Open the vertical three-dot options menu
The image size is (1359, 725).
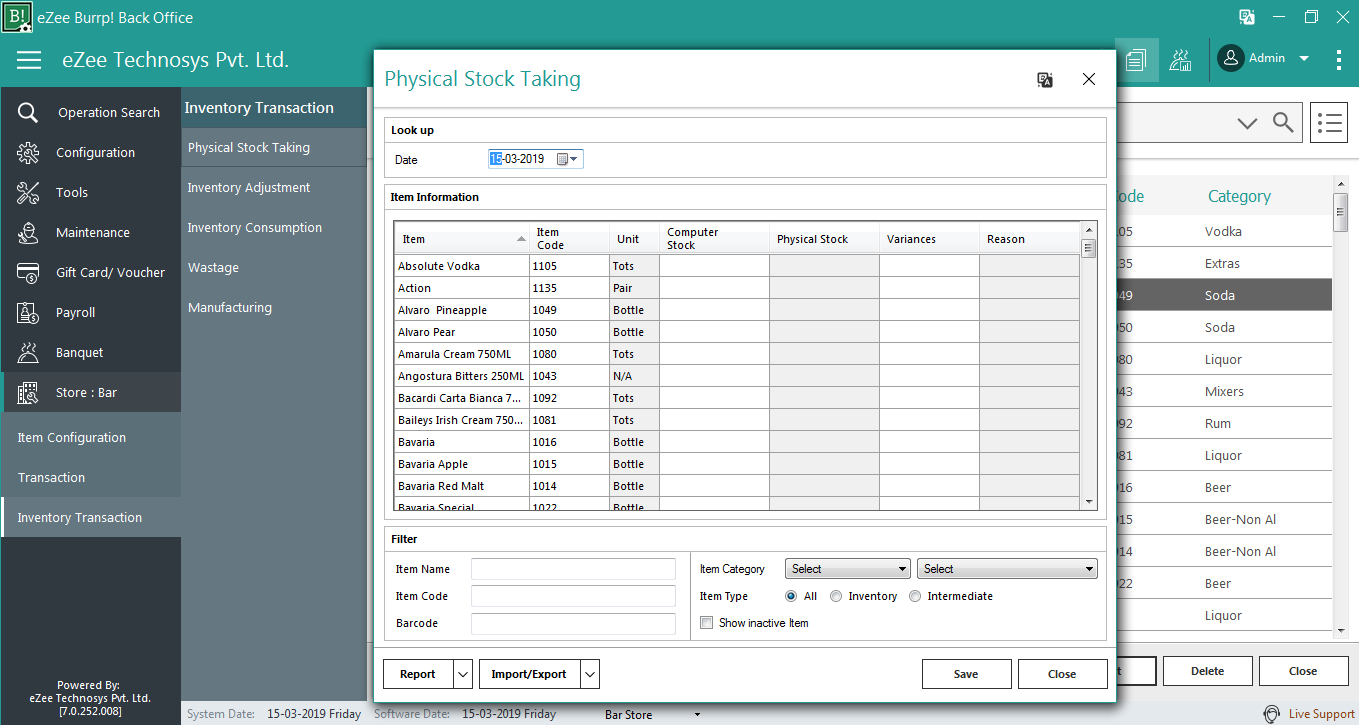coord(1339,60)
